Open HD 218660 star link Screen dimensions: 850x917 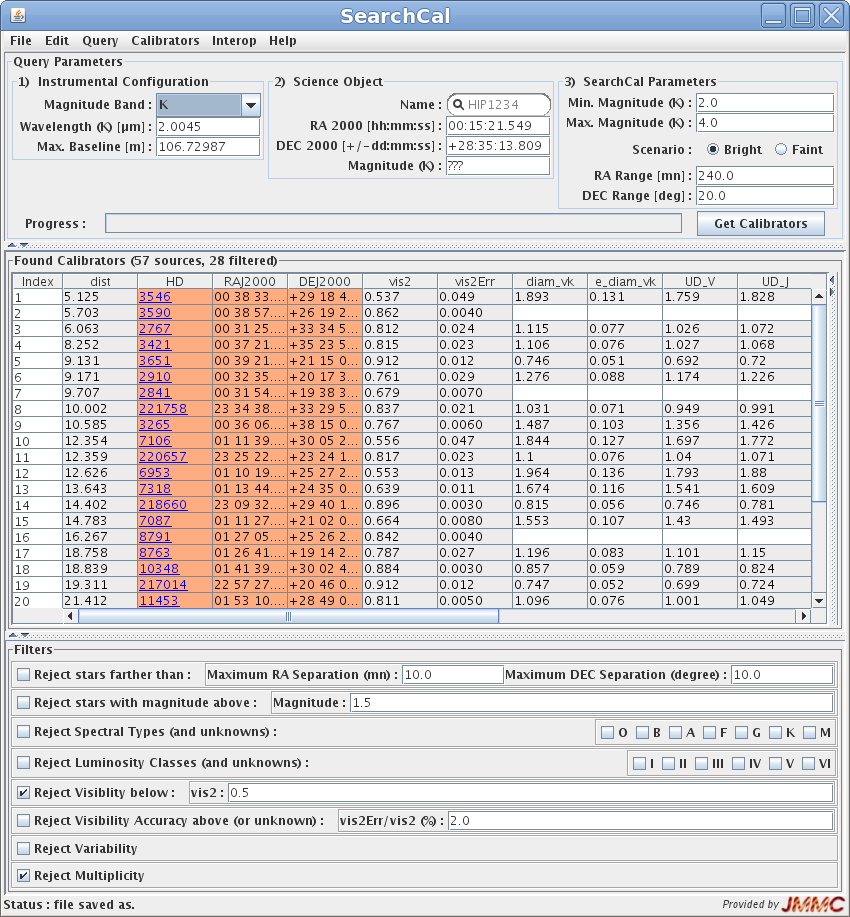(x=163, y=505)
